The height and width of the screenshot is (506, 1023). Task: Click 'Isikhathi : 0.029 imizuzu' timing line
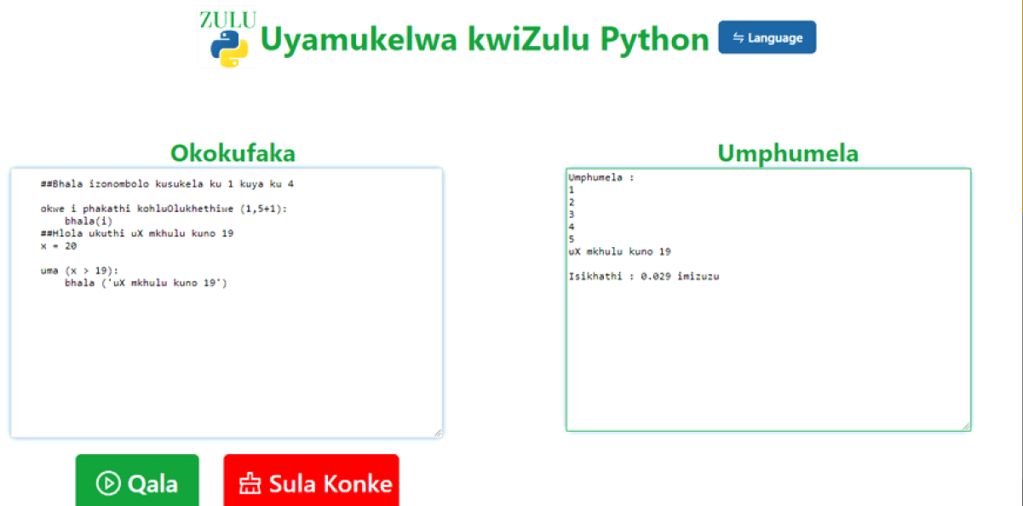coord(643,276)
